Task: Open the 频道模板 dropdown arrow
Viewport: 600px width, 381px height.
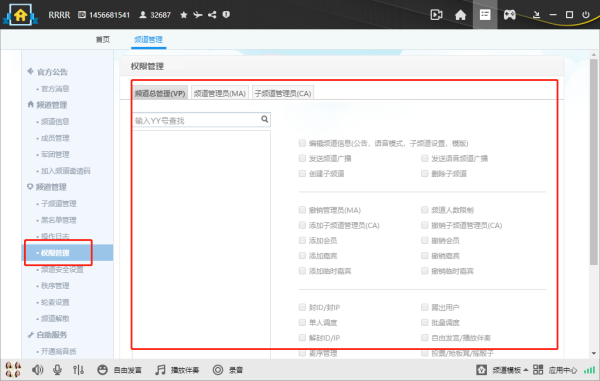Action: pos(526,370)
